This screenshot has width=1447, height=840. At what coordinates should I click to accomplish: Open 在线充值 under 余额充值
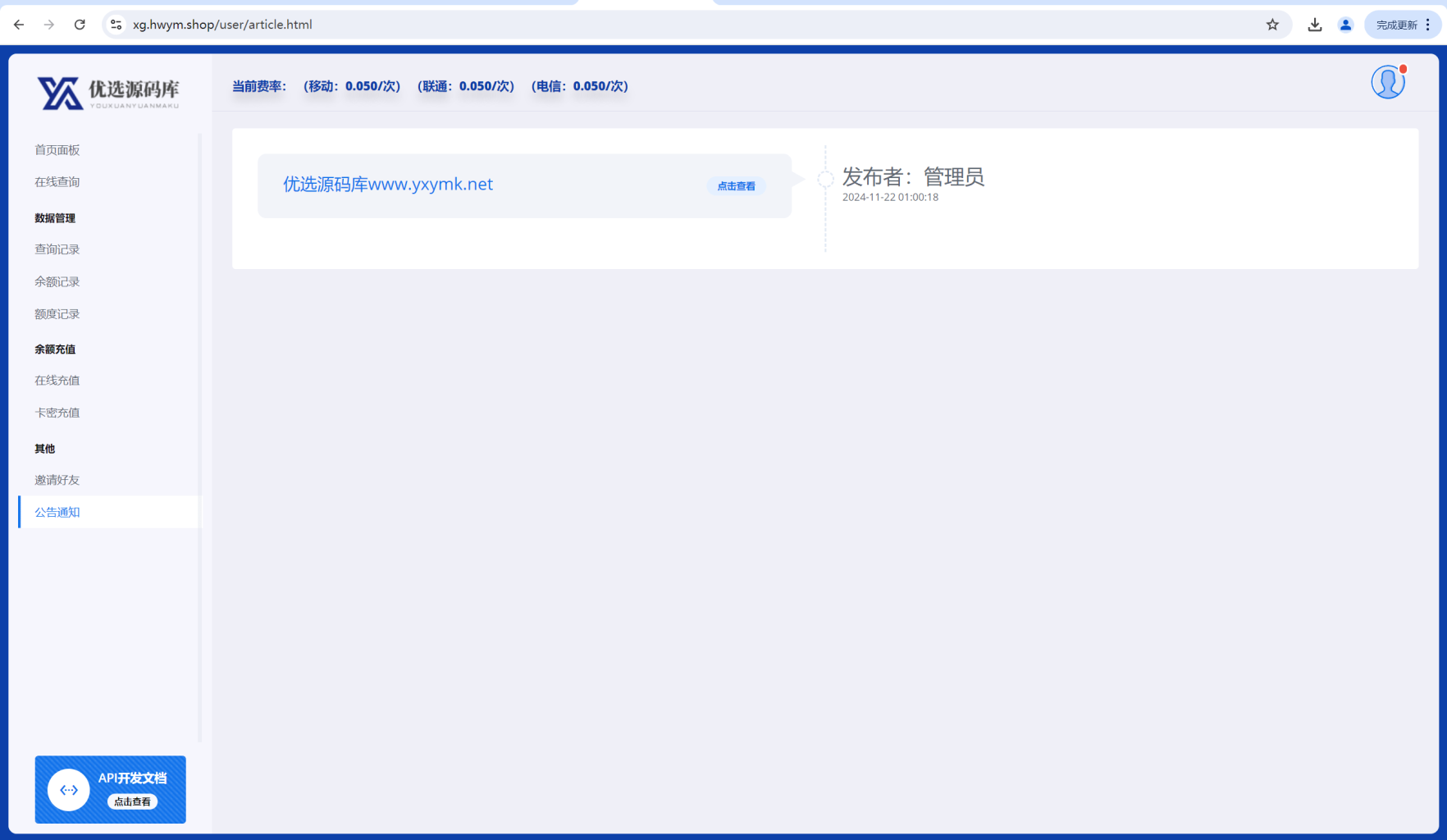[x=57, y=380]
